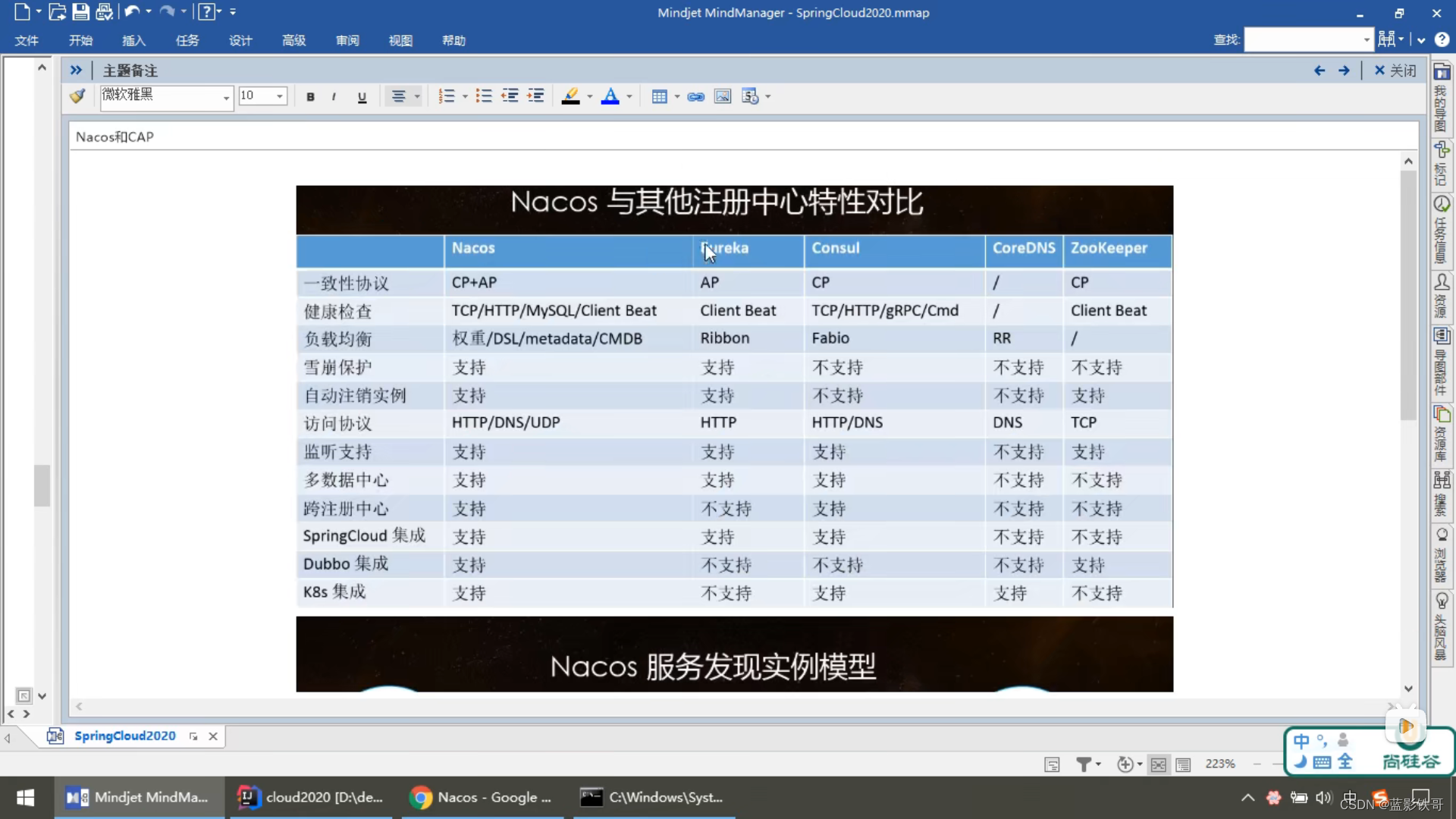Image resolution: width=1456 pixels, height=819 pixels.
Task: Open the help question-mark icon in the title bar
Action: [206, 12]
